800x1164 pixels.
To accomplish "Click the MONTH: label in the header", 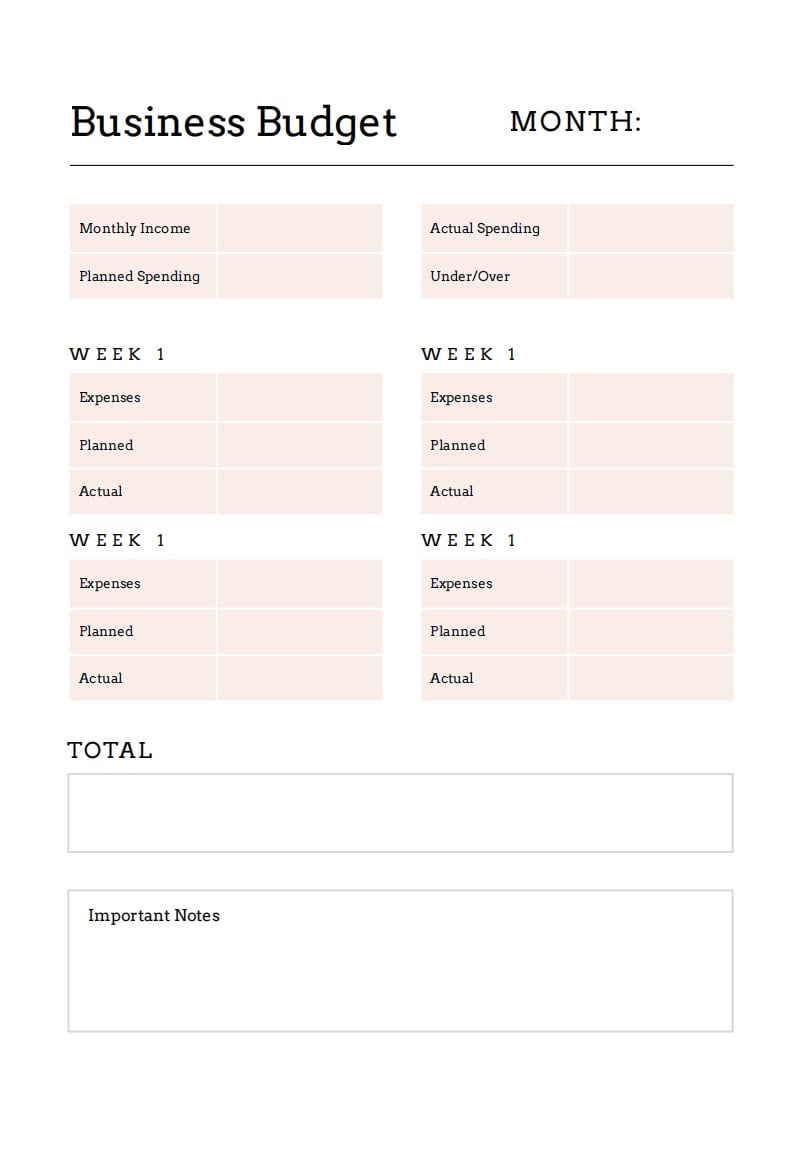I will click(575, 122).
